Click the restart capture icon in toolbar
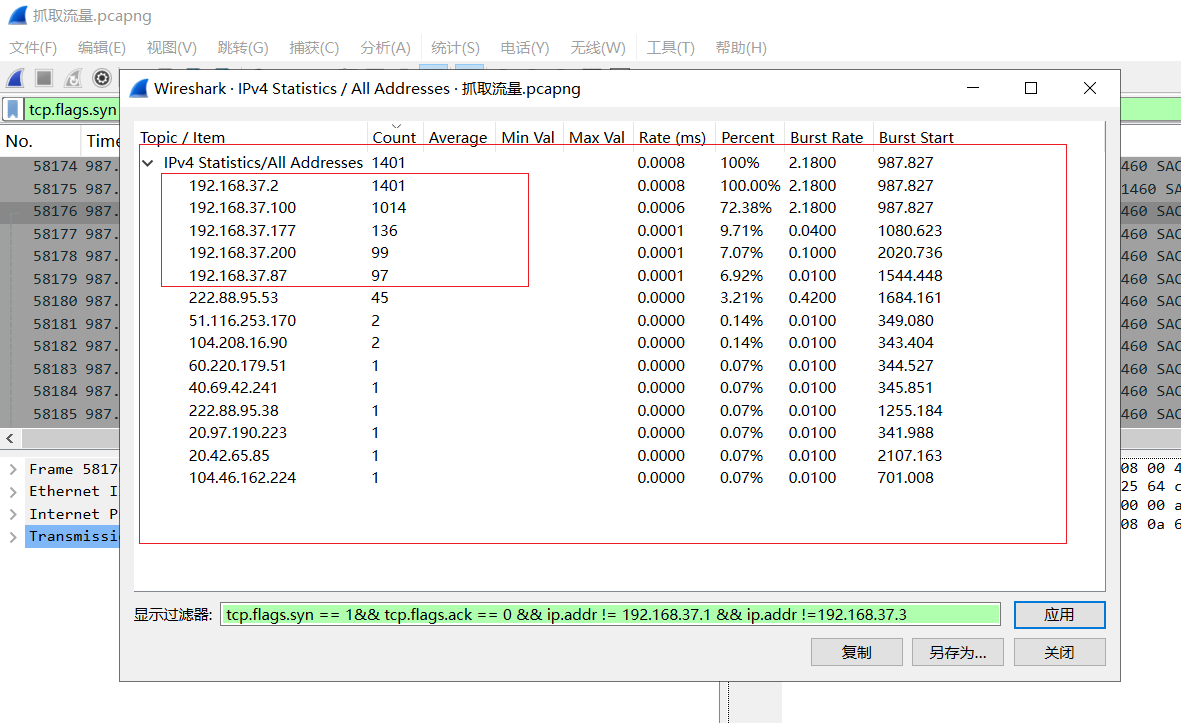The width and height of the screenshot is (1181, 723). [73, 78]
